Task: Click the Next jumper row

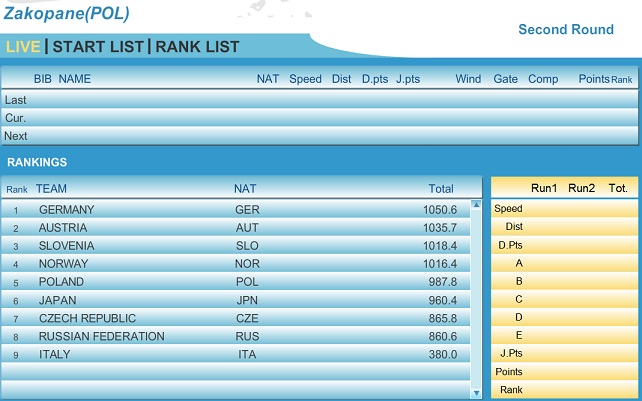Action: (x=319, y=136)
